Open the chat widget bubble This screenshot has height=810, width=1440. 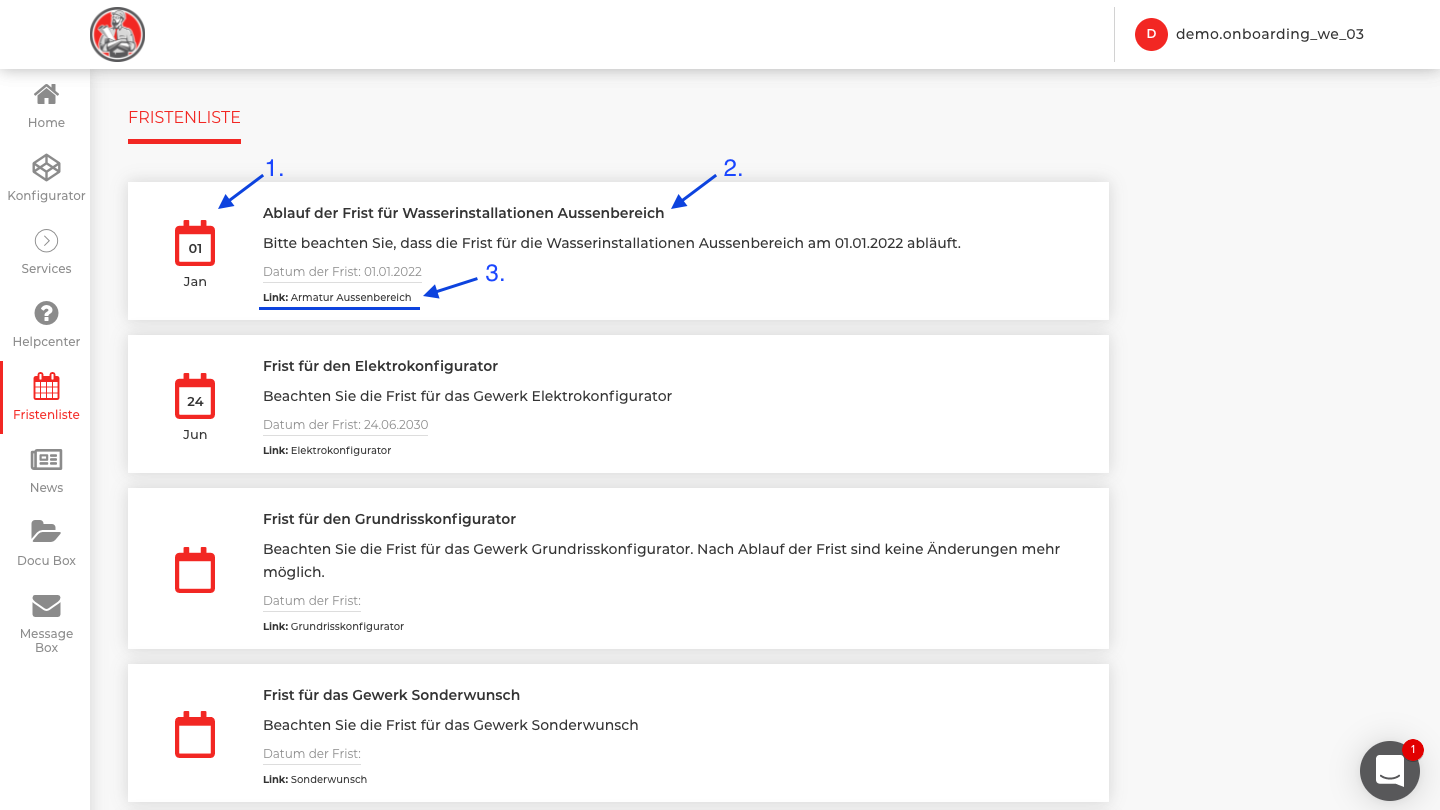click(x=1390, y=771)
